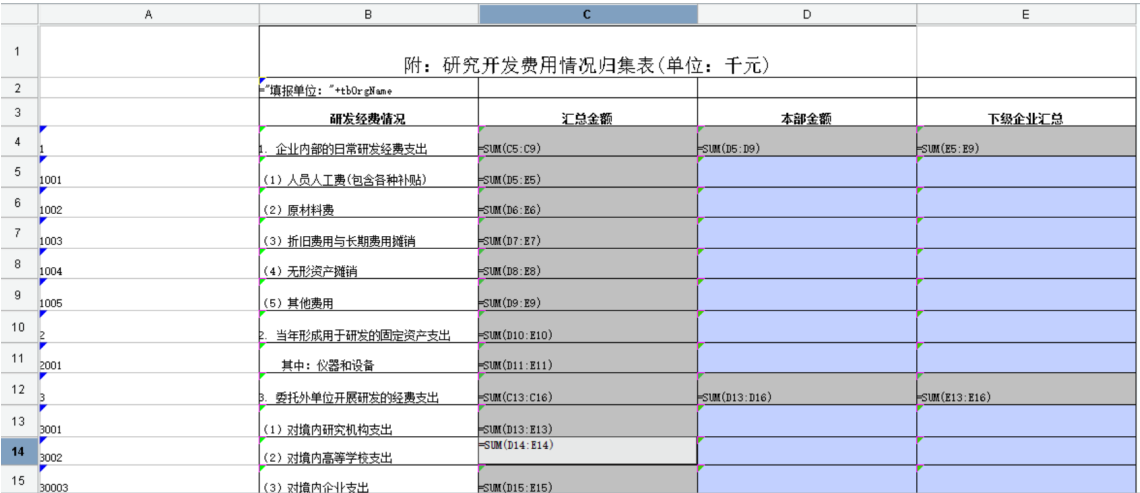Select row header 6
The image size is (1140, 493).
coord(19,202)
